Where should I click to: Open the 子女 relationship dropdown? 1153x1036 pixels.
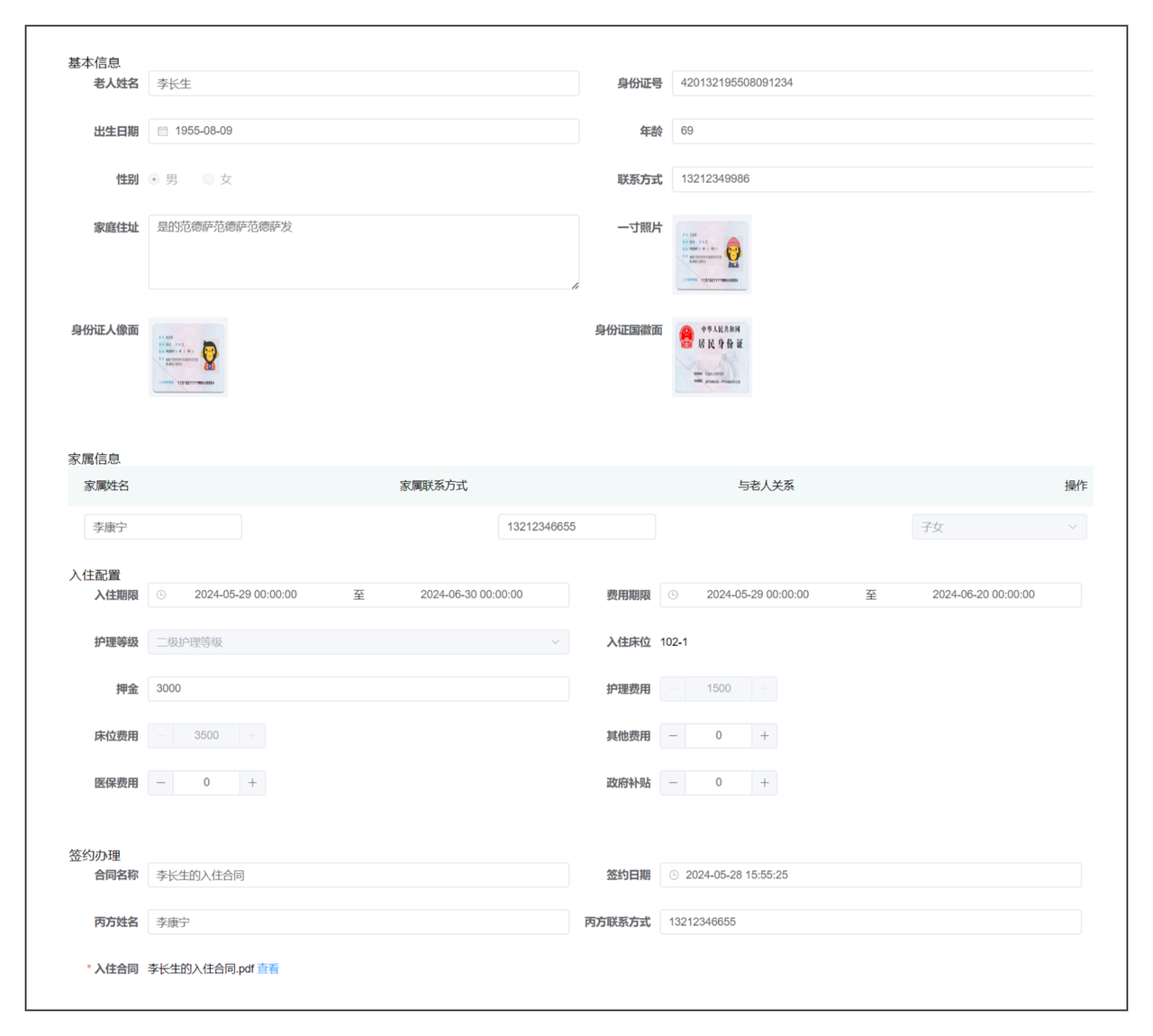[999, 527]
